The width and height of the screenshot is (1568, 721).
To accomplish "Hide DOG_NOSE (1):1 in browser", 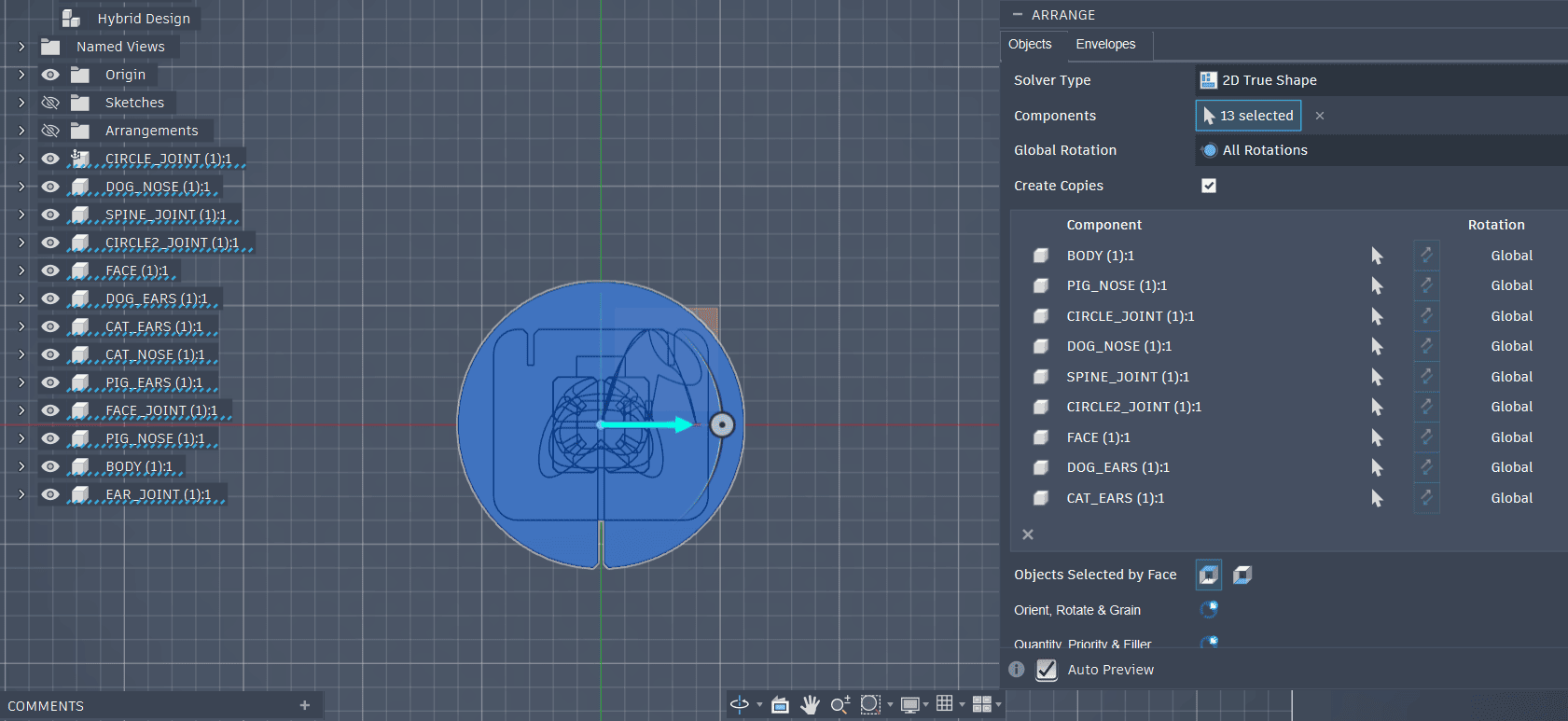I will tap(50, 187).
